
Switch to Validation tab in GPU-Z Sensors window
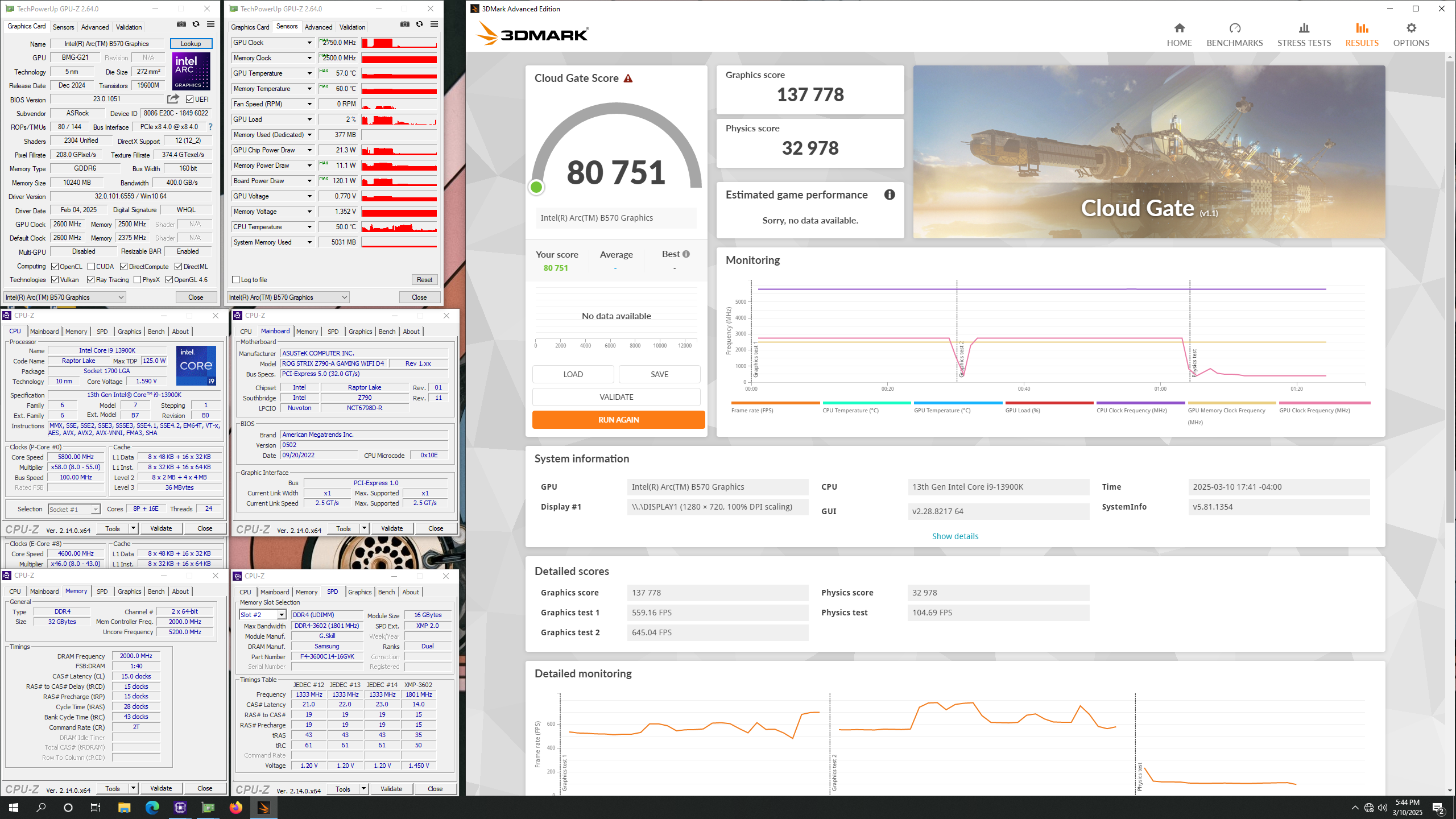coord(352,27)
